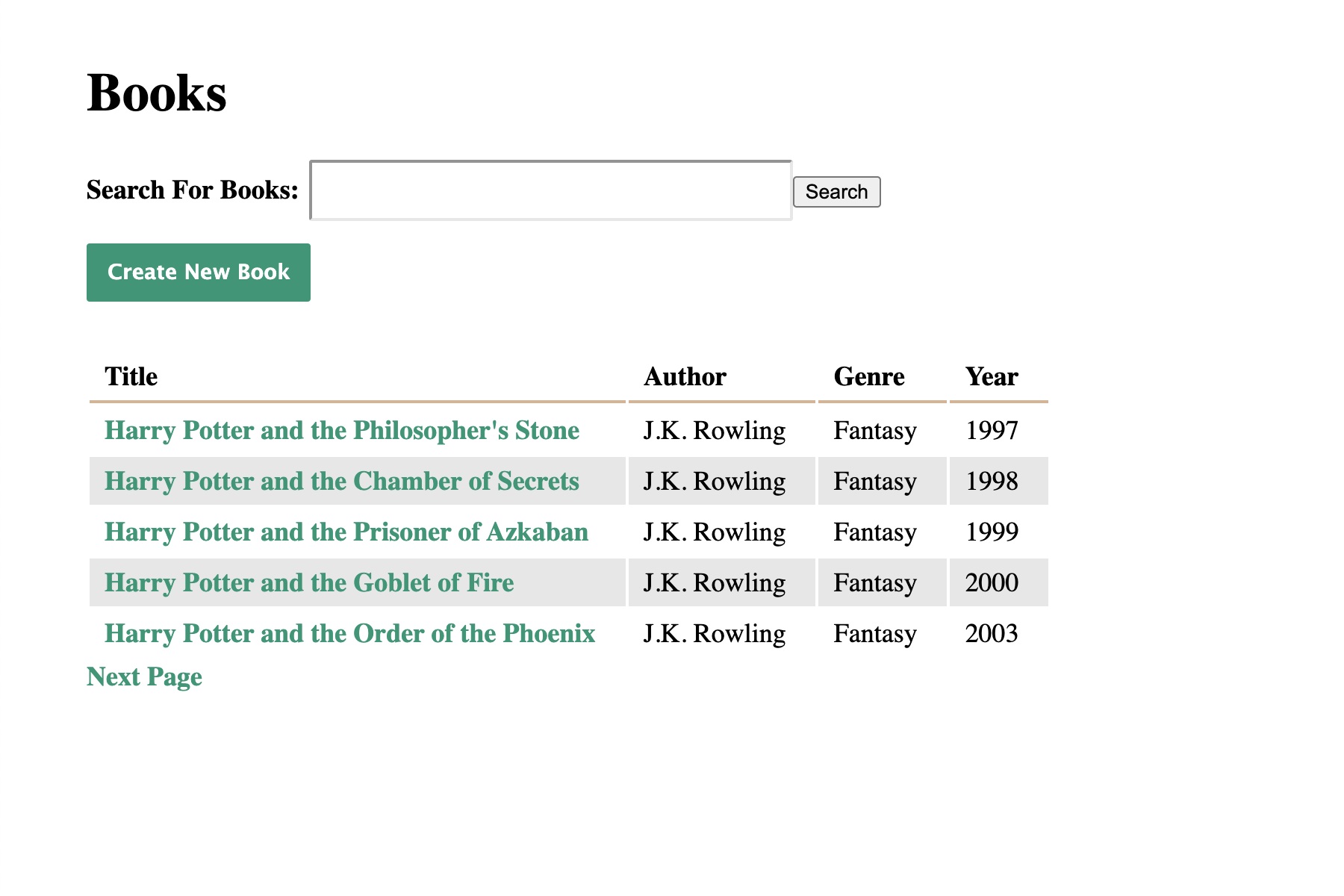
Task: Open Harry Potter and the Order of the Phoenix
Action: coord(349,634)
